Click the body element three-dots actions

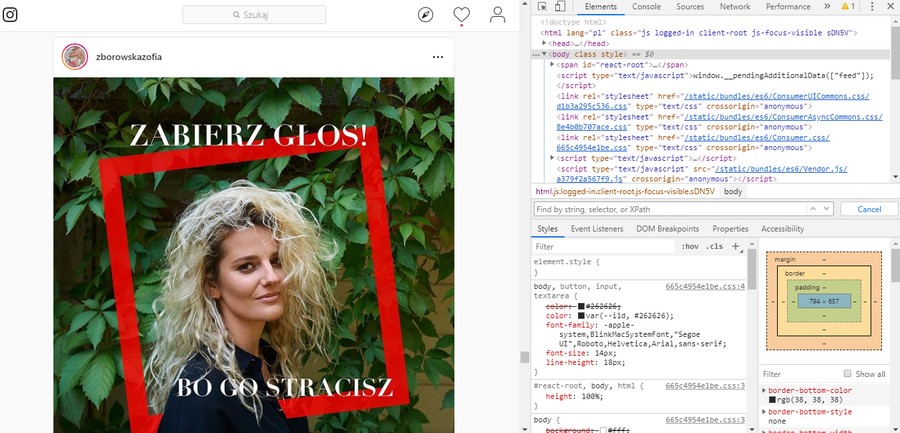click(536, 54)
